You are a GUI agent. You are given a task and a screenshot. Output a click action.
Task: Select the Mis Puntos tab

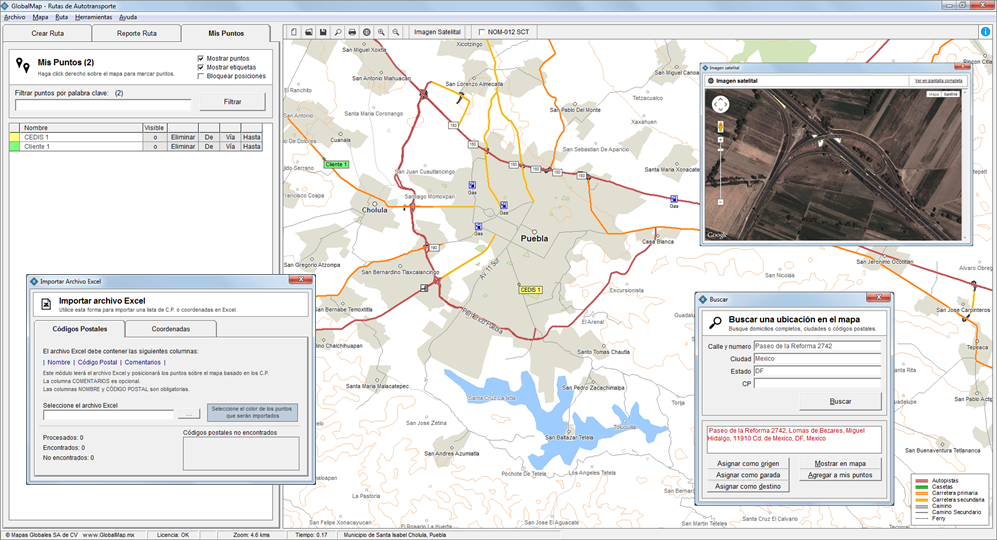(226, 33)
